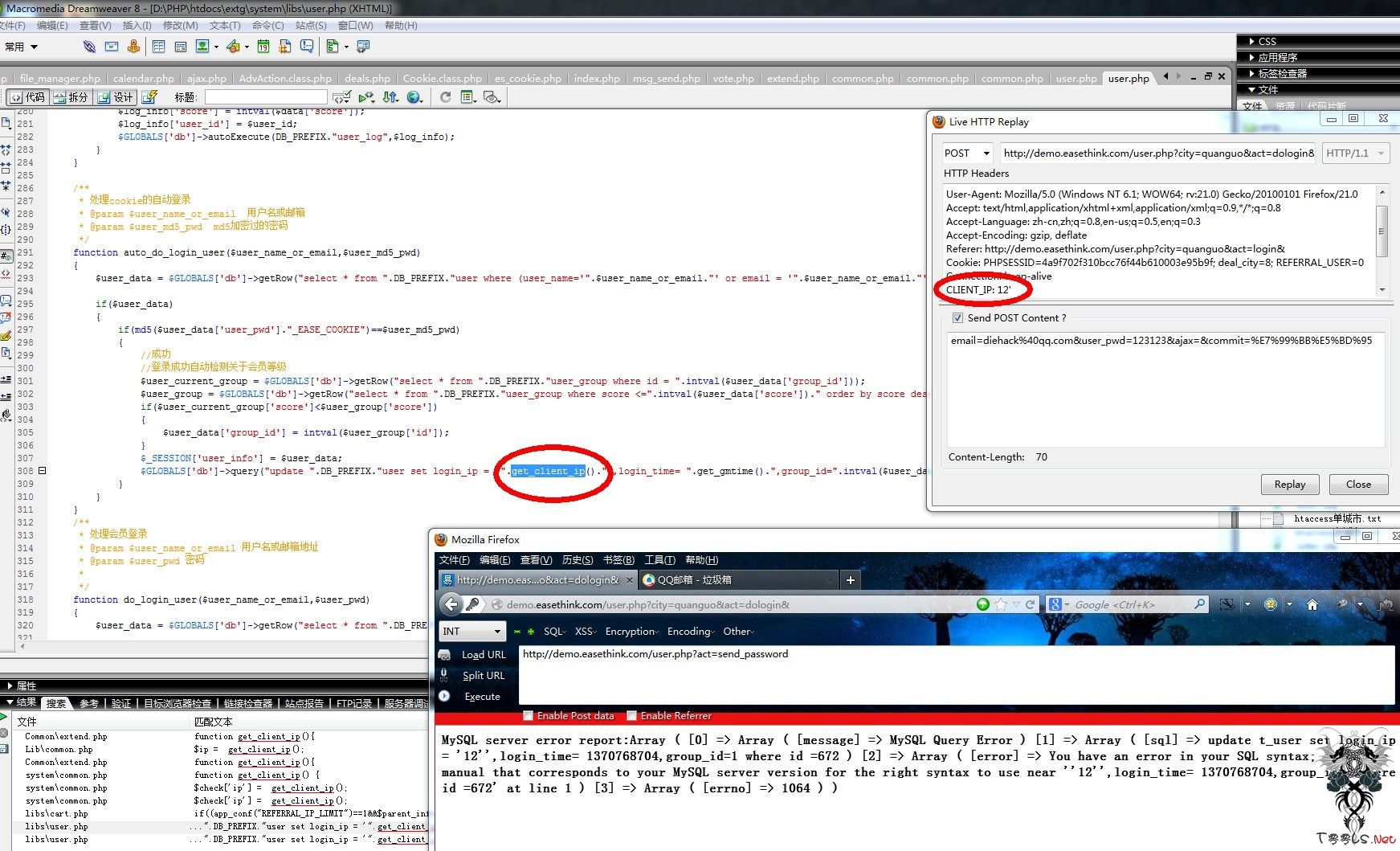Enable the Referrer checkbox in HackBar
Screen dimensions: 1400x851
click(x=631, y=715)
